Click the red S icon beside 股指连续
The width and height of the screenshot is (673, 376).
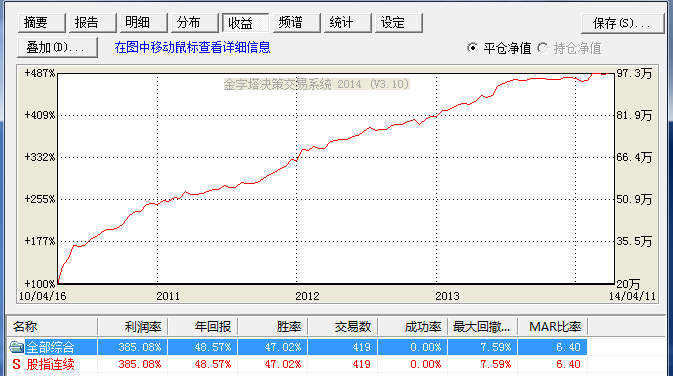pyautogui.click(x=16, y=364)
